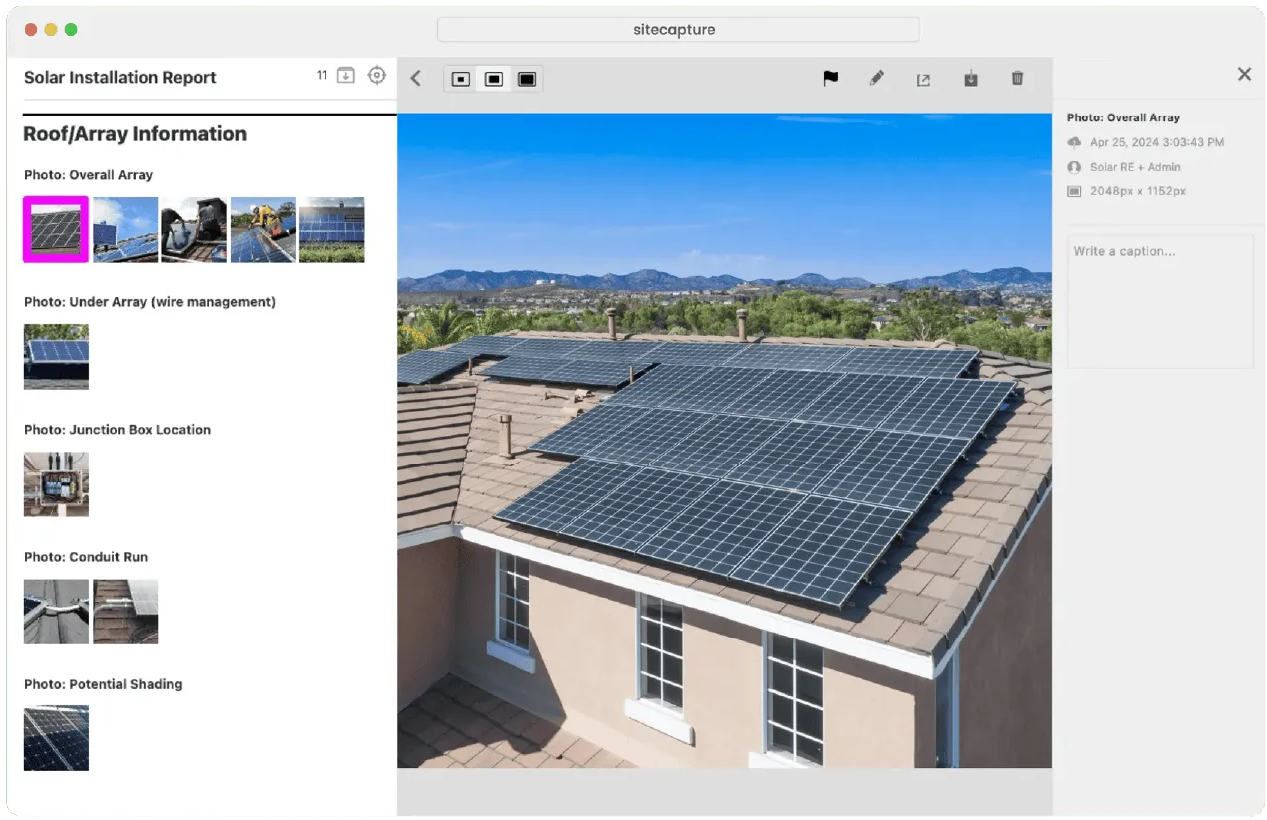Open the first Conduit Run thumbnail
This screenshot has width=1267, height=820.
coord(56,612)
